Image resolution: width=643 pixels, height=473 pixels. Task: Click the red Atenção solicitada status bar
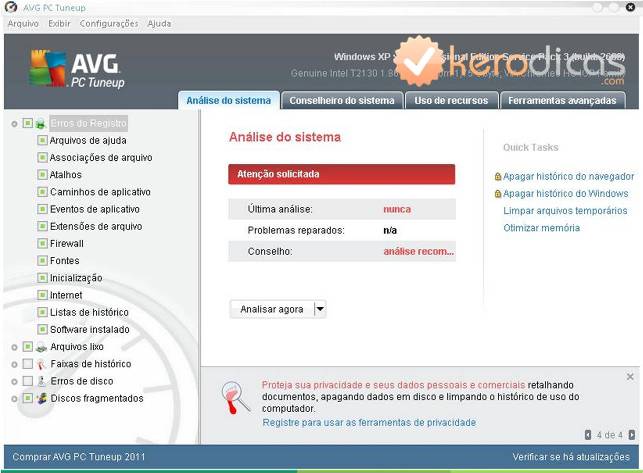coord(342,174)
